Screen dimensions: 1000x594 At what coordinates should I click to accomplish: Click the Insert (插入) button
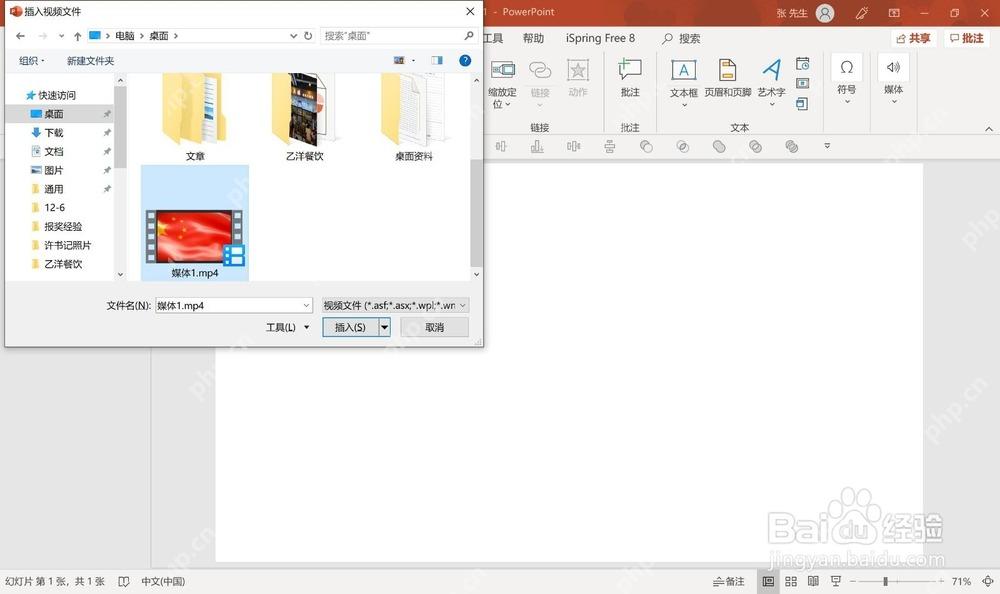[x=350, y=327]
